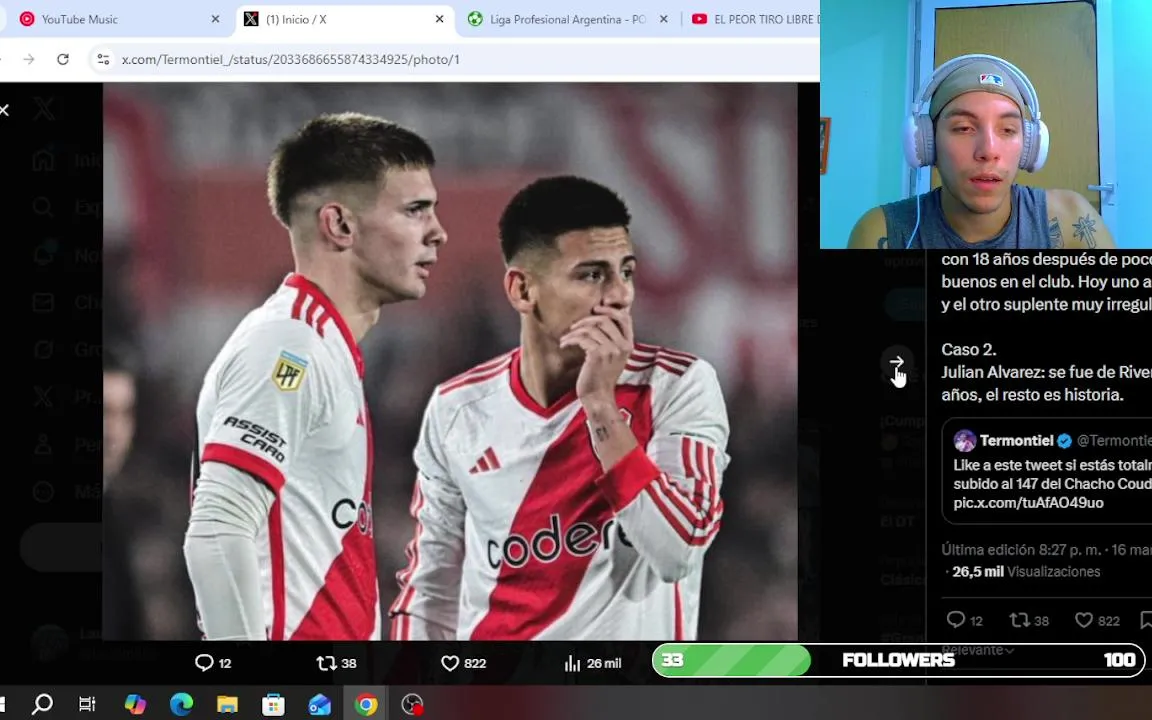The height and width of the screenshot is (720, 1152).
Task: Switch to Google Chrome in taskbar
Action: pyautogui.click(x=366, y=704)
